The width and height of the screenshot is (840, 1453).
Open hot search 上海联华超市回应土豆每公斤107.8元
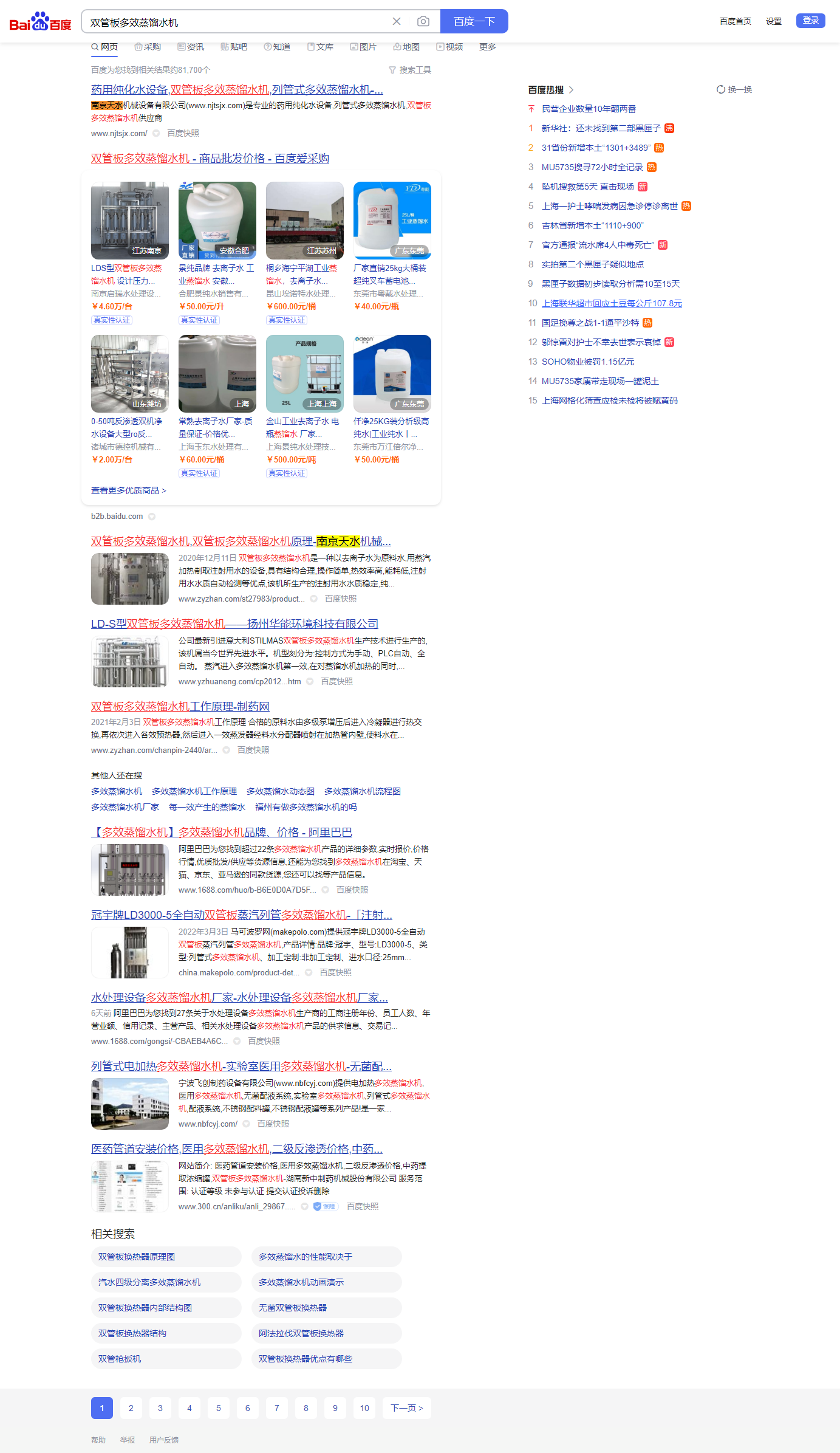612,303
